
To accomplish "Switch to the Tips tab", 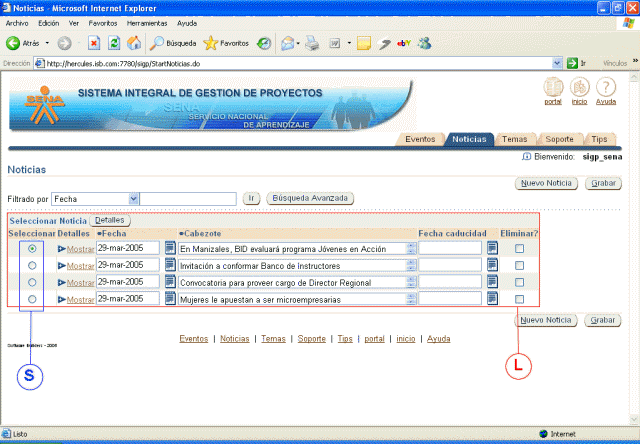I will [599, 139].
